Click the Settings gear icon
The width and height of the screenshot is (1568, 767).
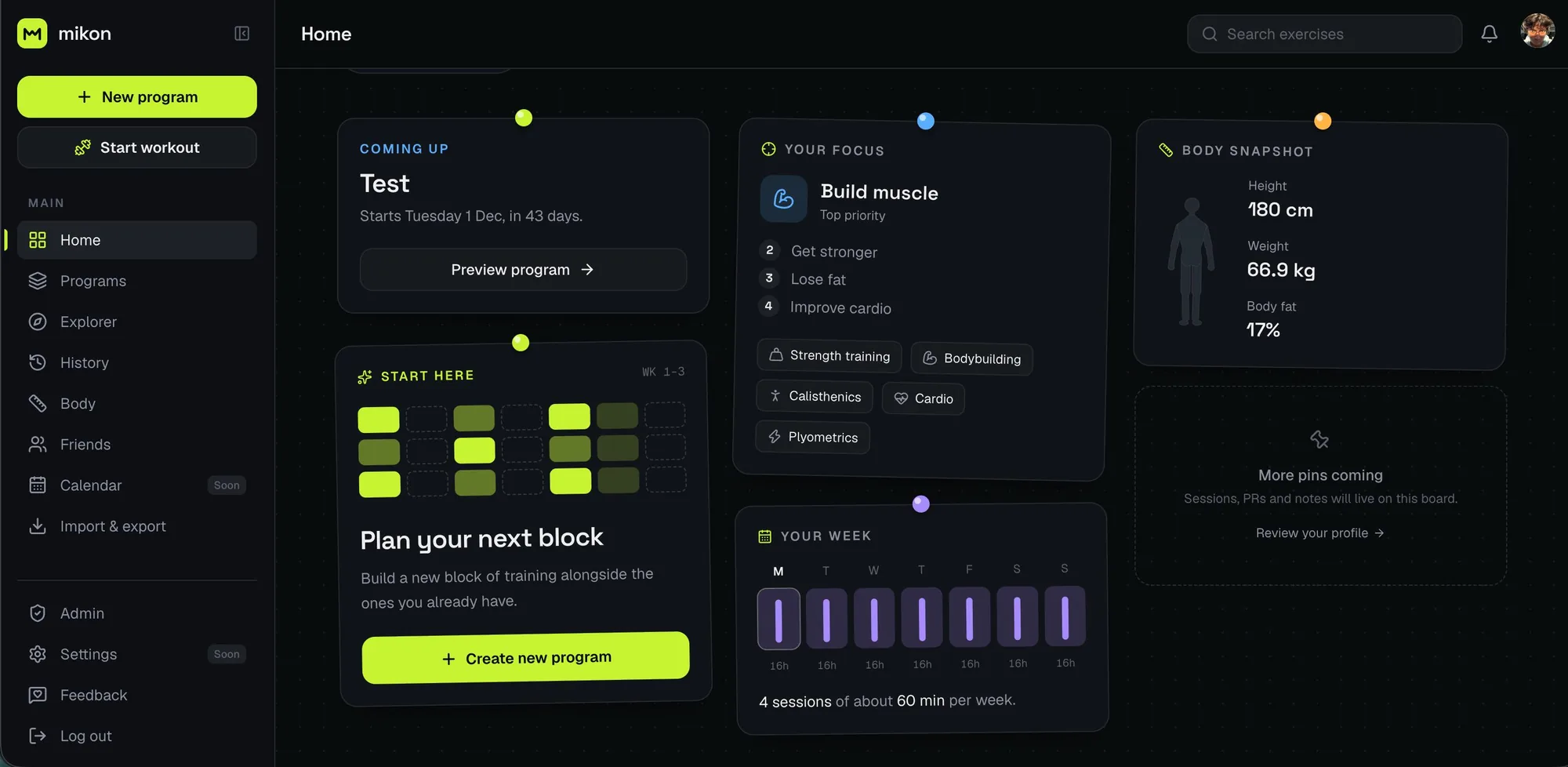tap(38, 654)
